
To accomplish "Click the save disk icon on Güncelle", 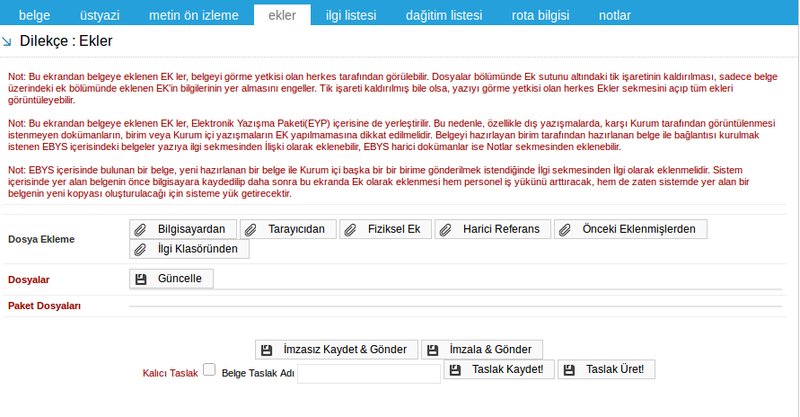I will (x=144, y=278).
